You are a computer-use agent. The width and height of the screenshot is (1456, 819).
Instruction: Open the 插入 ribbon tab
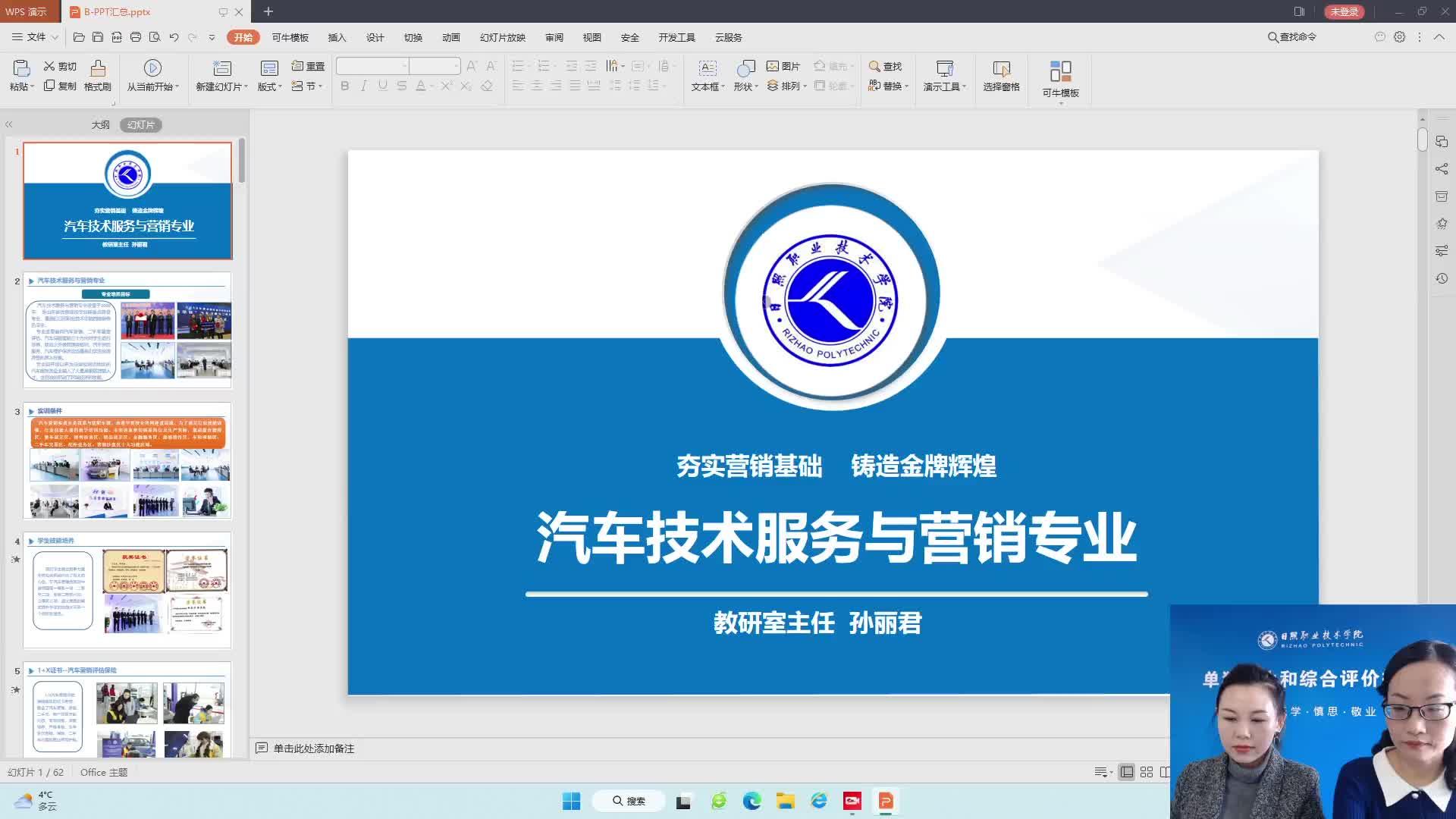coord(337,37)
